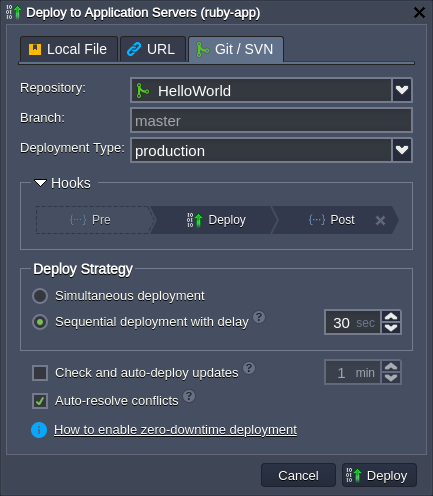
Task: Click the blue info icon
Action: tap(39, 430)
